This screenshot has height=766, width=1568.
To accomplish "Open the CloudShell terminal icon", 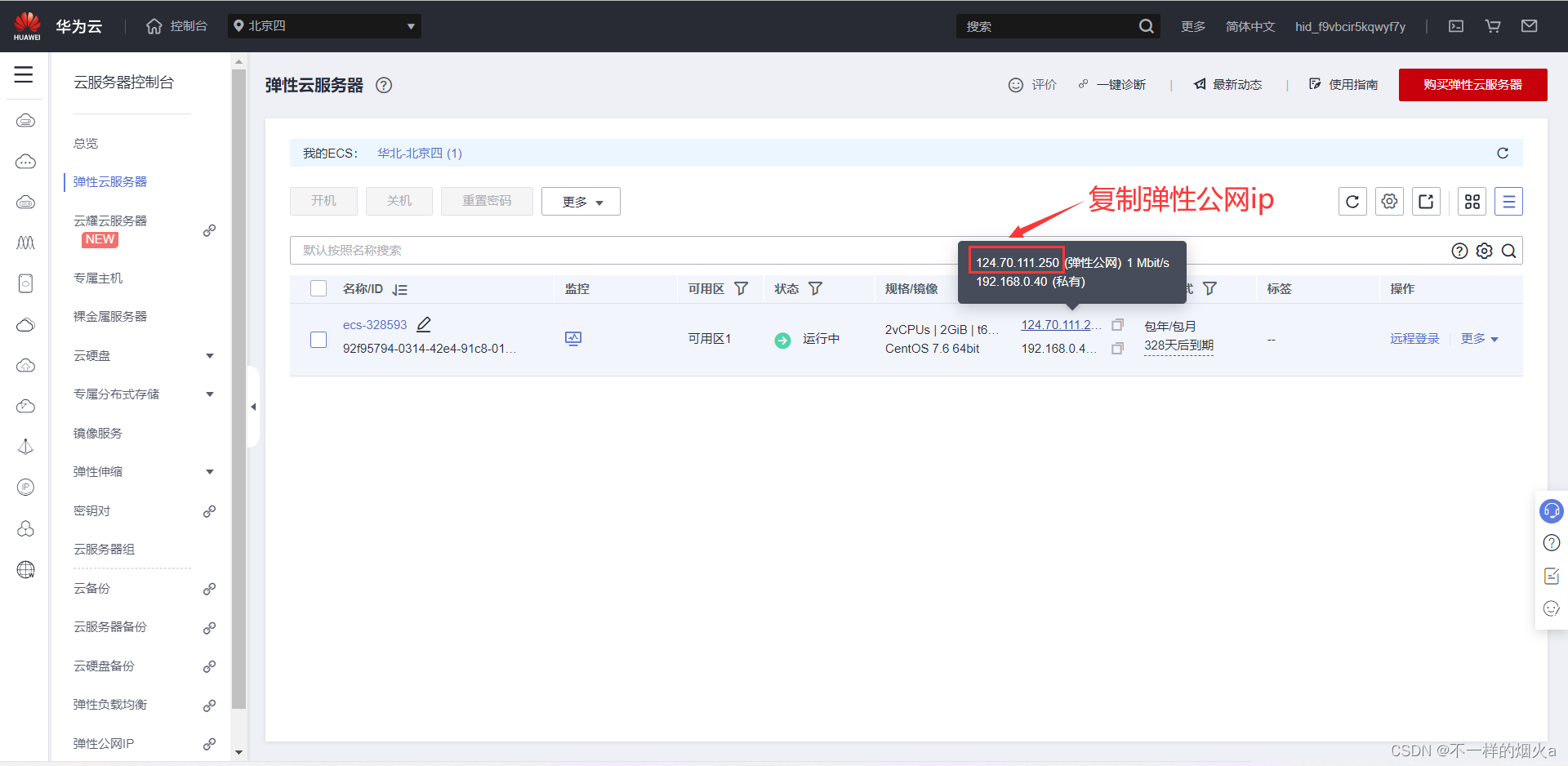I will (x=1456, y=26).
